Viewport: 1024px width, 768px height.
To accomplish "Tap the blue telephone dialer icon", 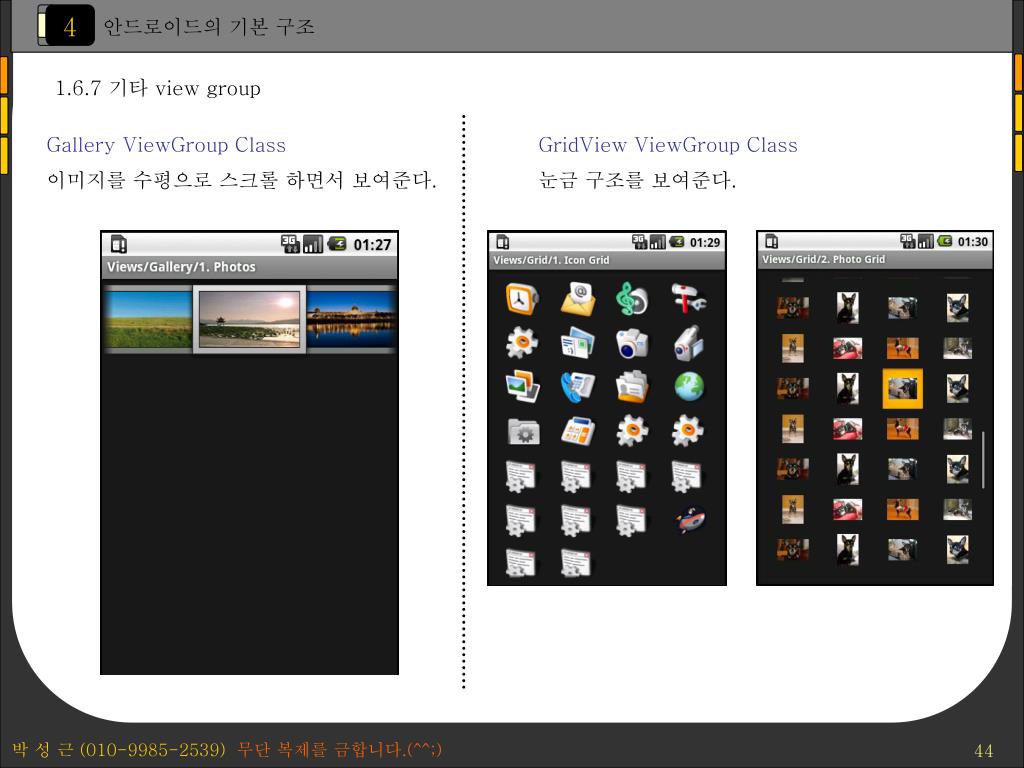I will point(577,387).
